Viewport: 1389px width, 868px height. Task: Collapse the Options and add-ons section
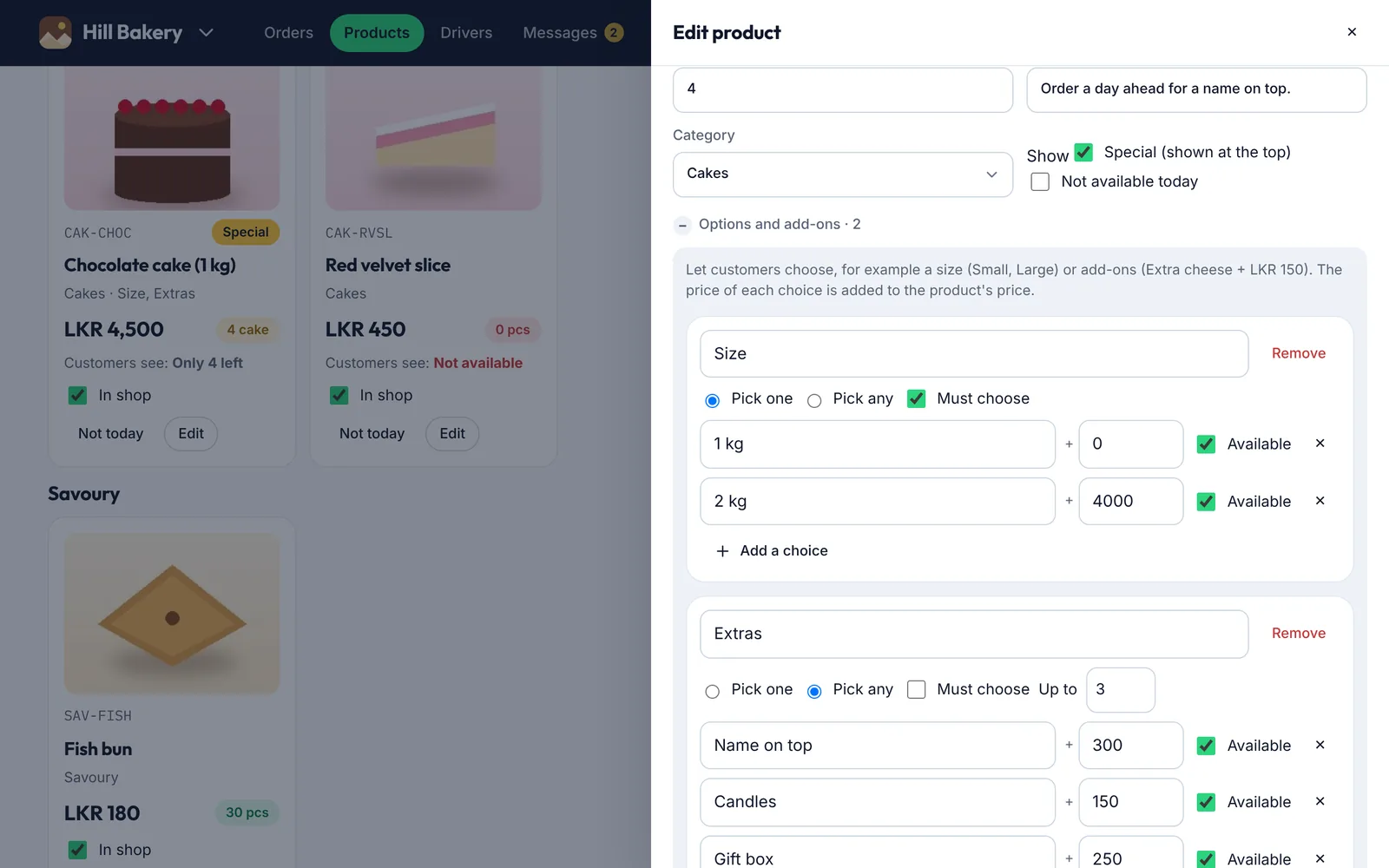coord(682,226)
